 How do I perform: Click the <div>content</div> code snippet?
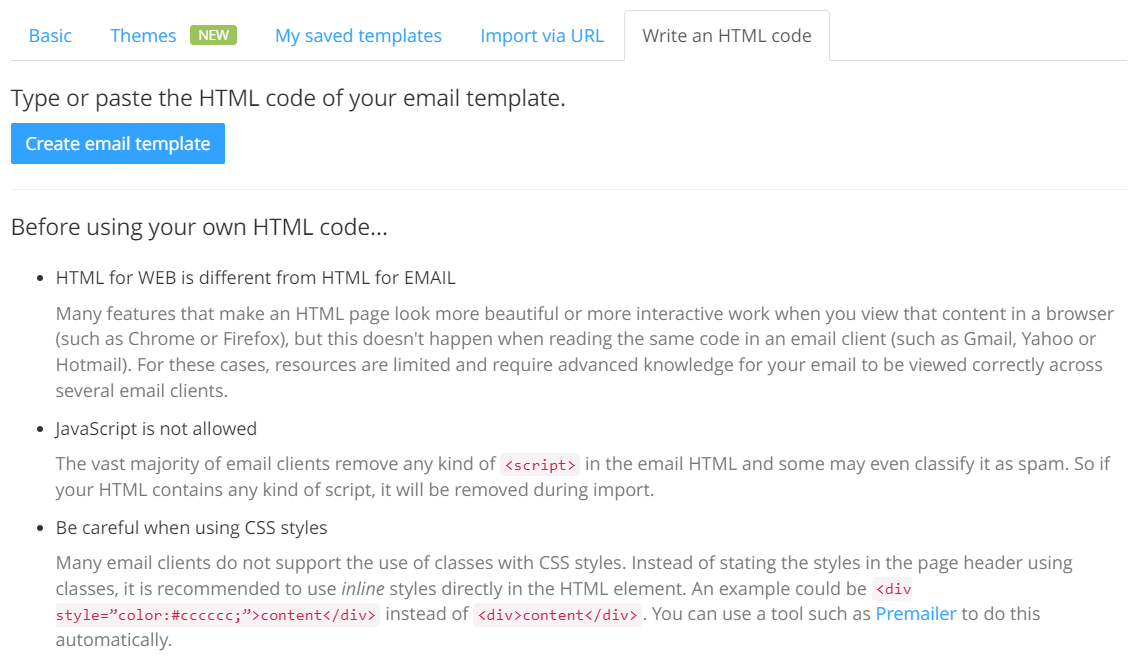tap(558, 615)
